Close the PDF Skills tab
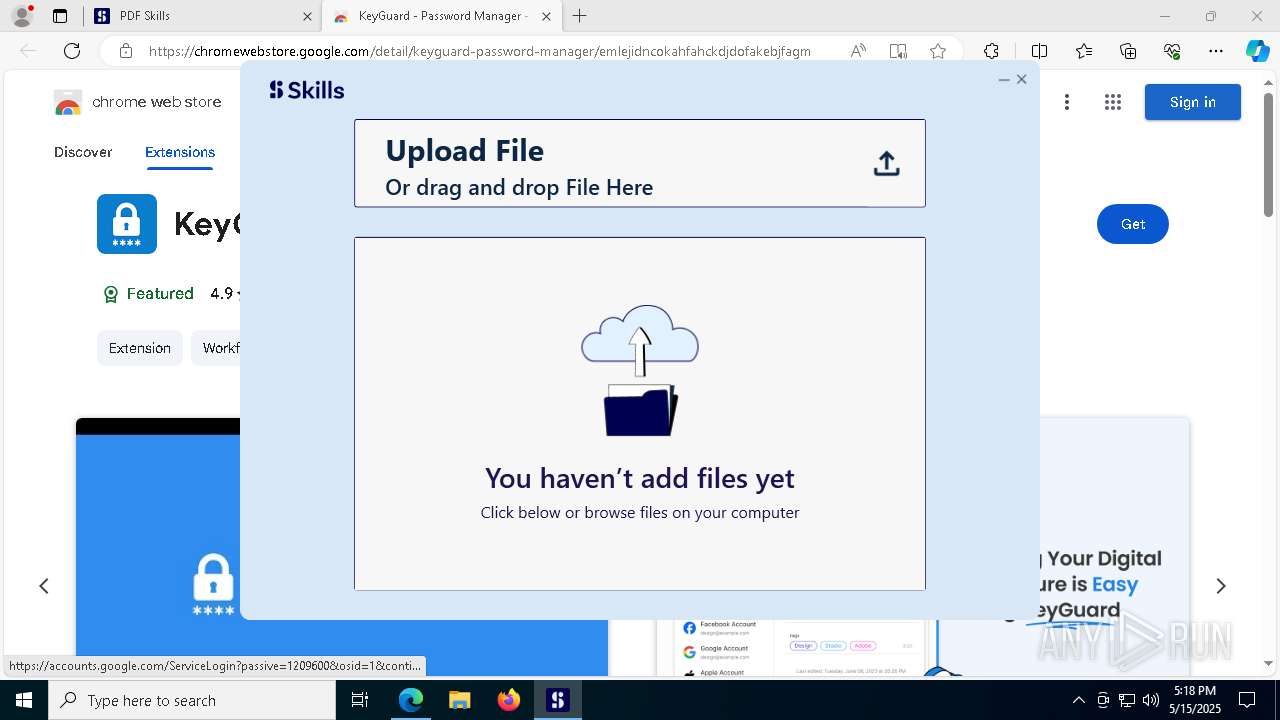 click(x=307, y=16)
